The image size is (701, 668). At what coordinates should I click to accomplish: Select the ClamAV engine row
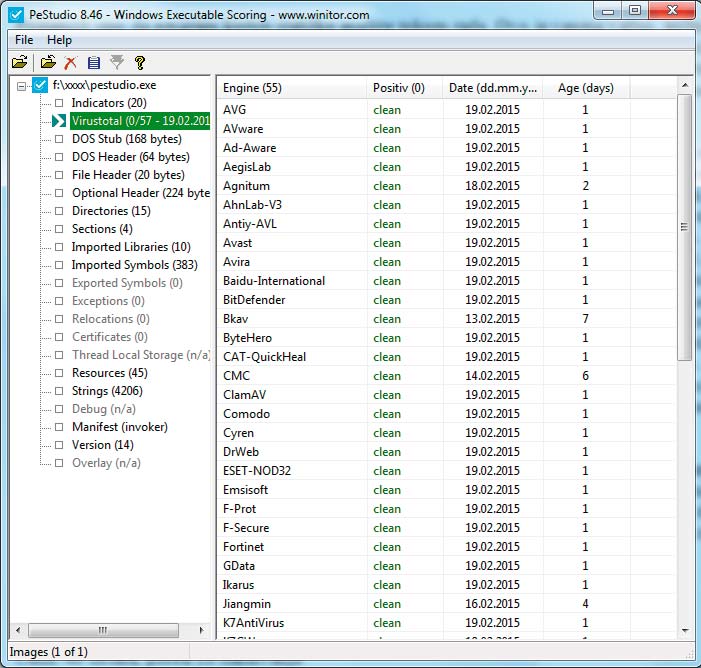click(446, 395)
